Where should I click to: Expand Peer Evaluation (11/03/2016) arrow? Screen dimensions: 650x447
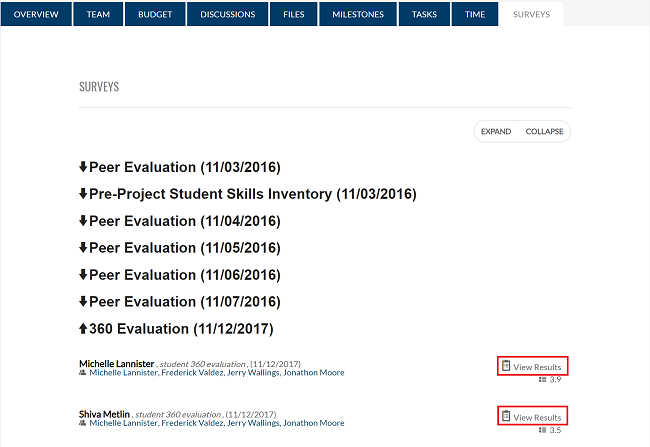coord(83,167)
